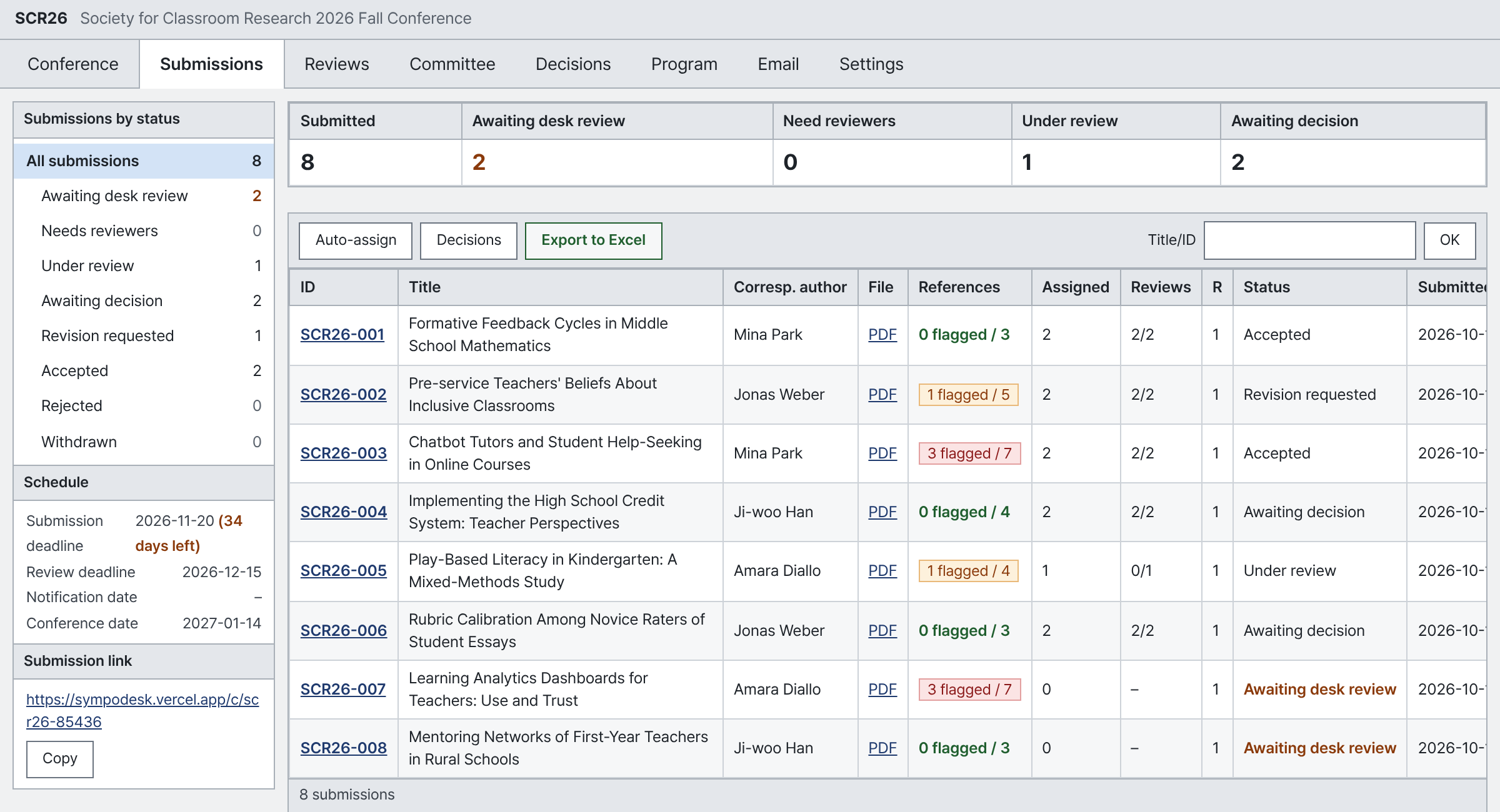Open submission SCR26-003
The width and height of the screenshot is (1500, 812).
[343, 453]
